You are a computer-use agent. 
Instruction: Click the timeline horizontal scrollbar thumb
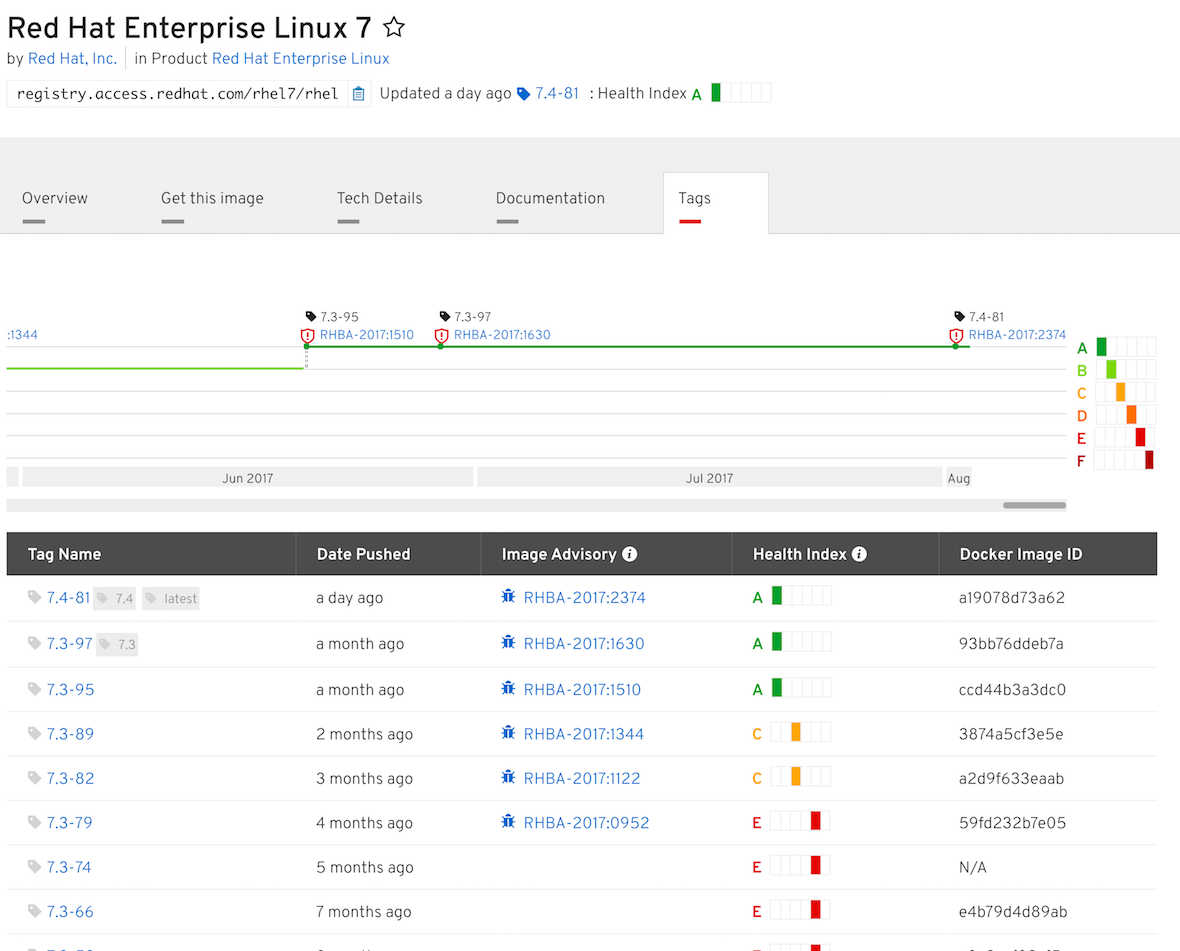(x=1034, y=506)
